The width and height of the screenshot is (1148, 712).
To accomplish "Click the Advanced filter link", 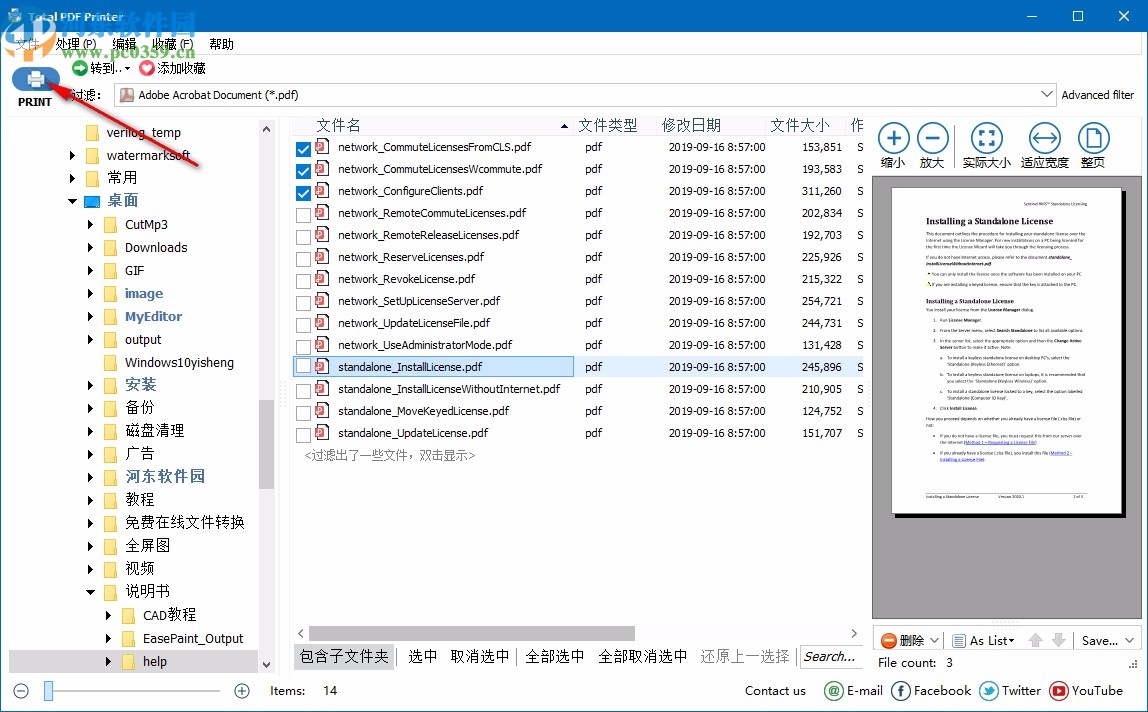I will [x=1097, y=94].
